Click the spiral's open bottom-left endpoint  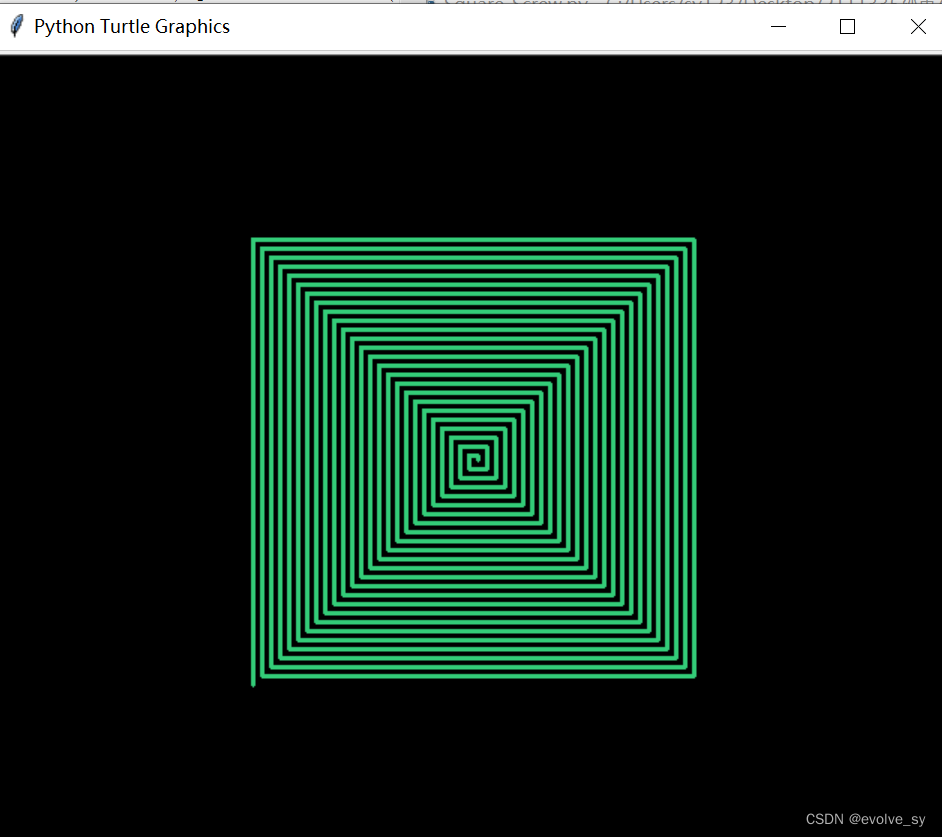(252, 683)
